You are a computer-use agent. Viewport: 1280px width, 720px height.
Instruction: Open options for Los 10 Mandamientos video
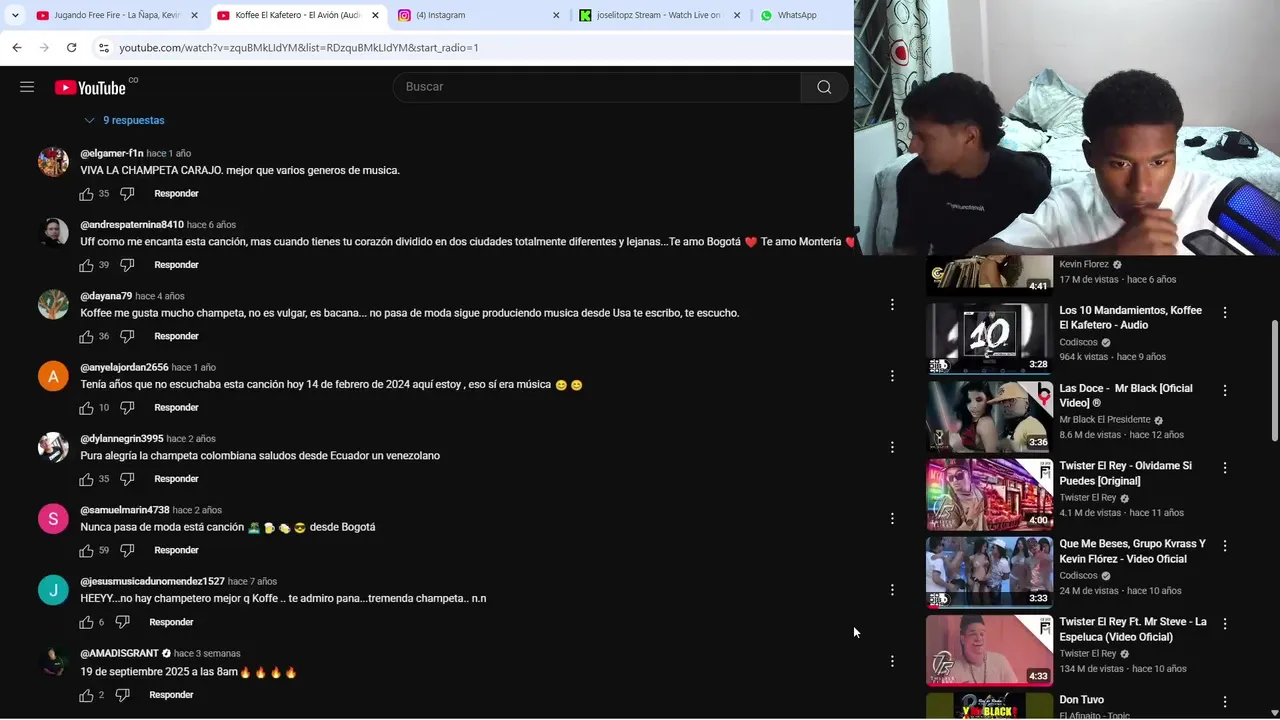point(1225,312)
